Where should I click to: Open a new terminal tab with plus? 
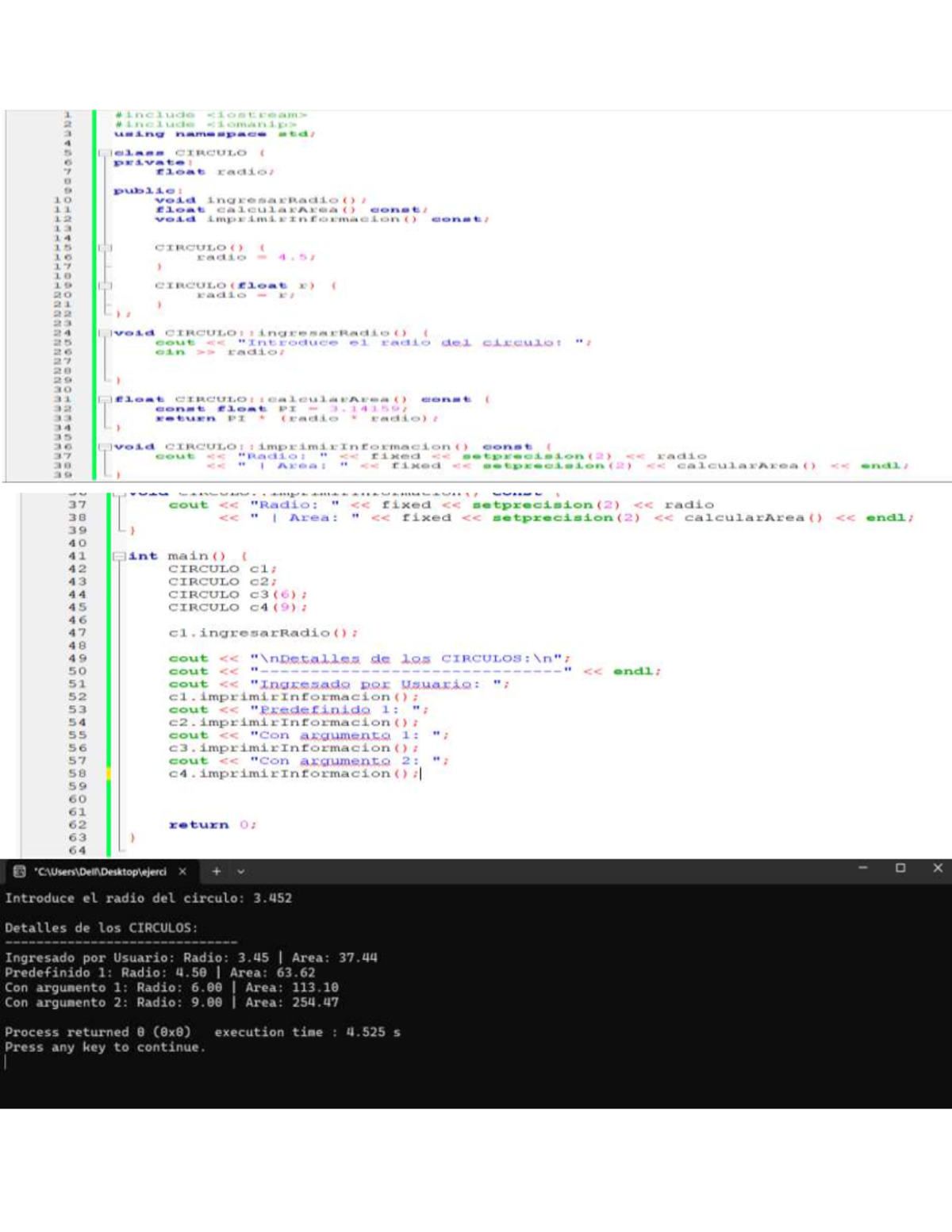point(216,871)
